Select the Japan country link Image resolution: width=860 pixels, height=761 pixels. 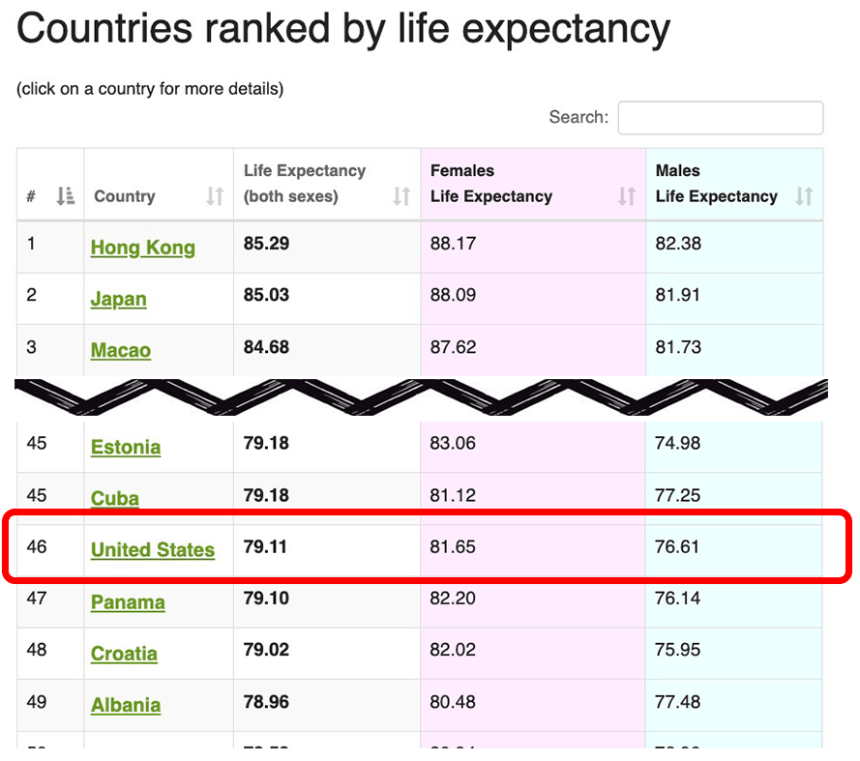point(118,299)
